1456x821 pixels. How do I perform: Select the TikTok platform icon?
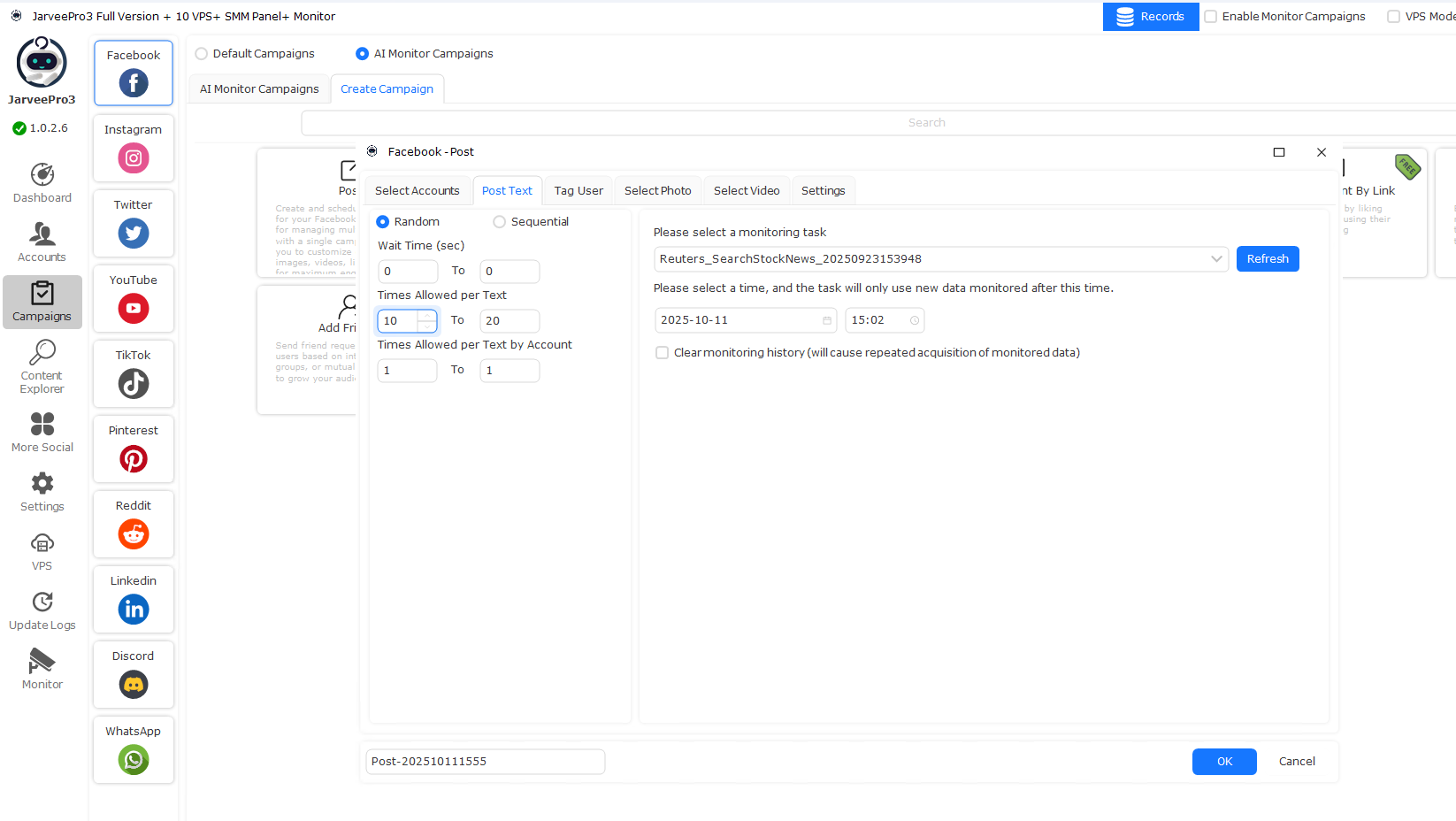pos(134,384)
